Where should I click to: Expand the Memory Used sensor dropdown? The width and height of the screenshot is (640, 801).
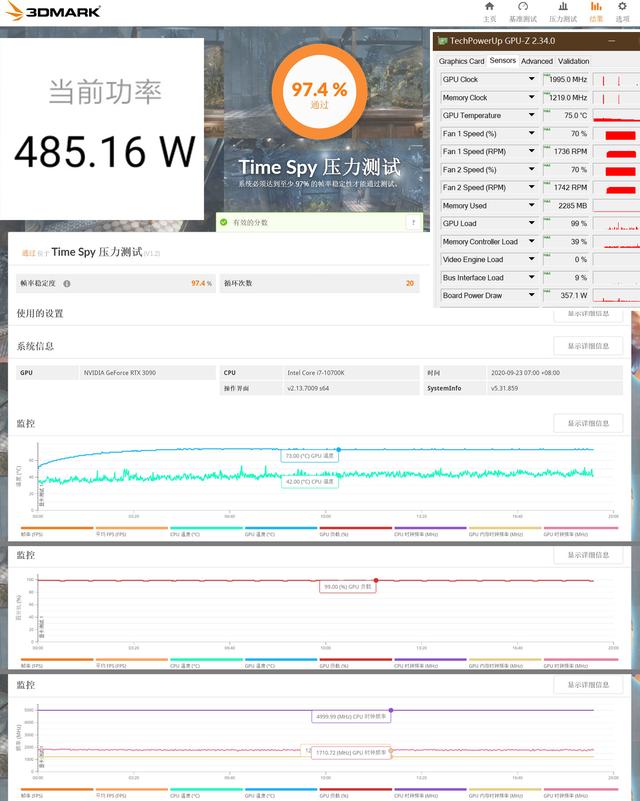[532, 205]
